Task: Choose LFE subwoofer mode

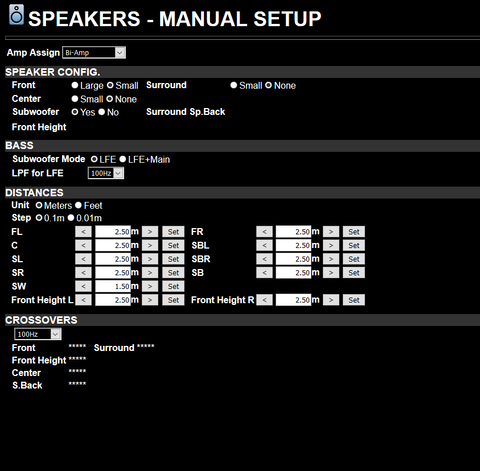Action: pyautogui.click(x=94, y=159)
